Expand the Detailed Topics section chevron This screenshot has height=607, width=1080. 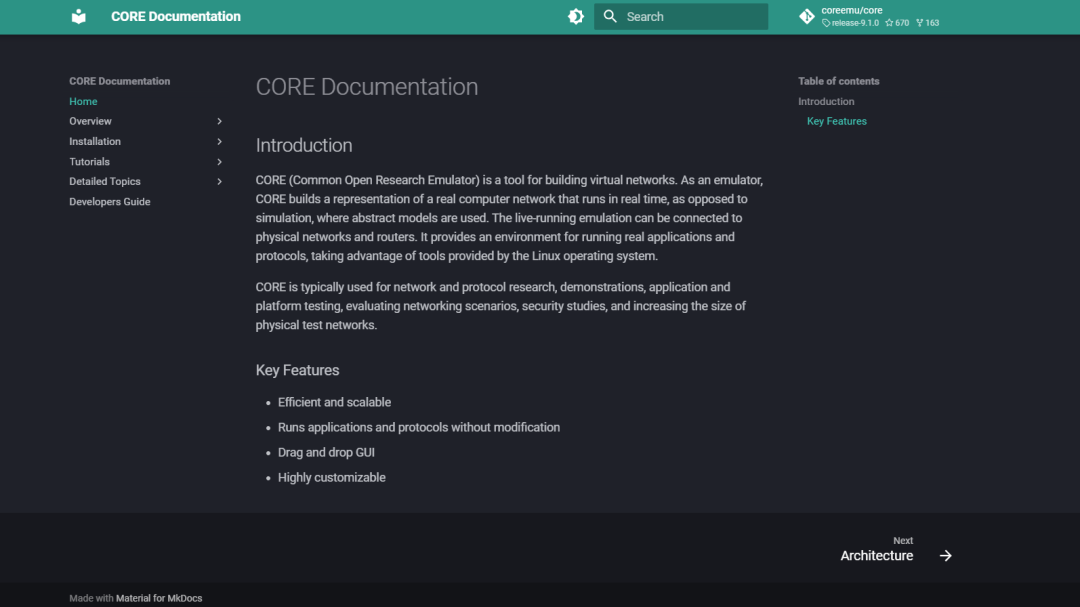pos(220,182)
